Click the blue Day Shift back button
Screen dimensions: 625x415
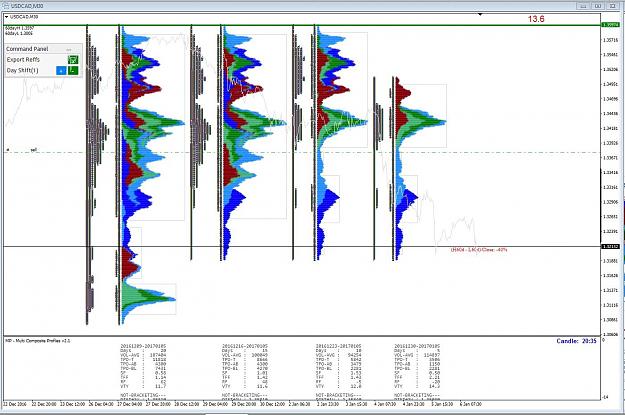61,71
